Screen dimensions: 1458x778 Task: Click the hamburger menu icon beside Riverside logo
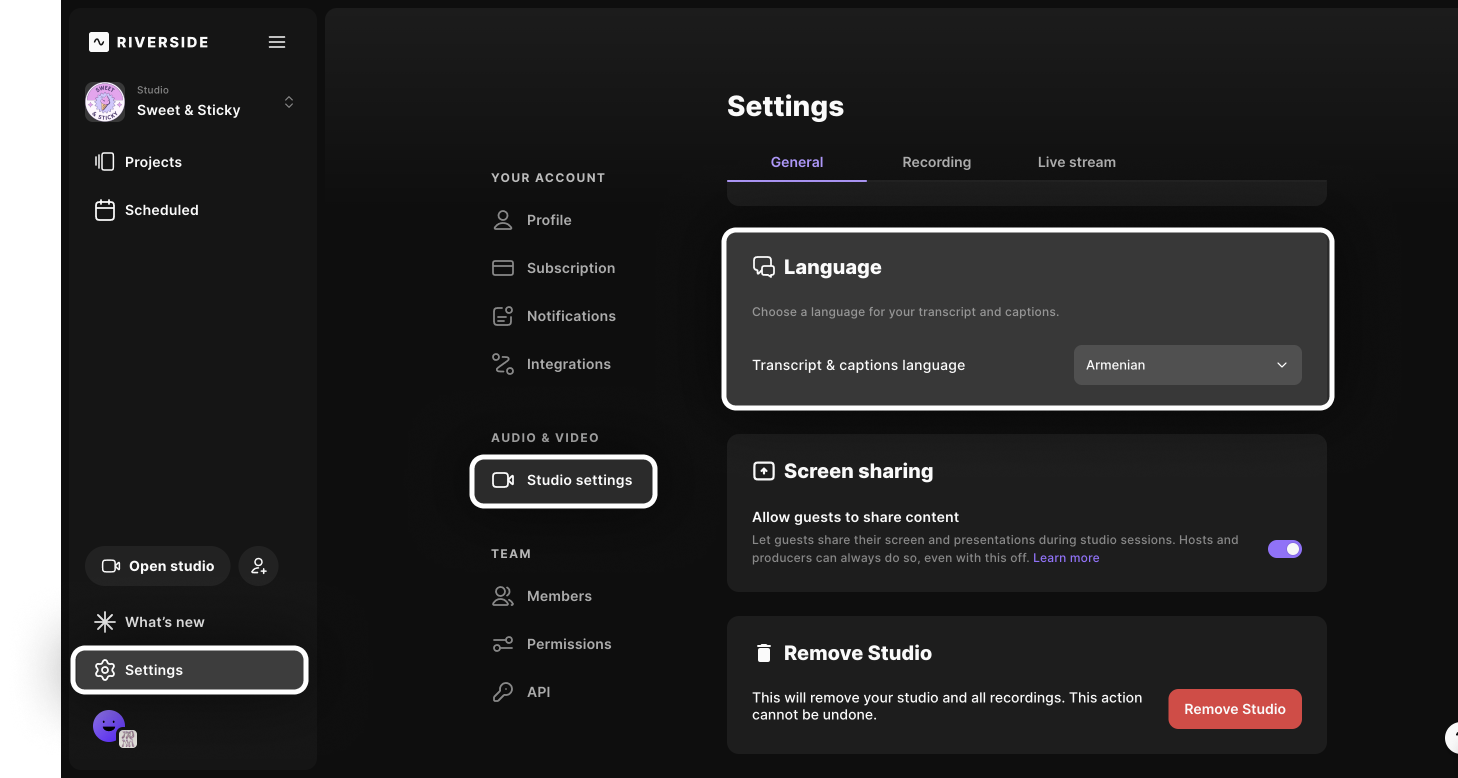point(277,42)
